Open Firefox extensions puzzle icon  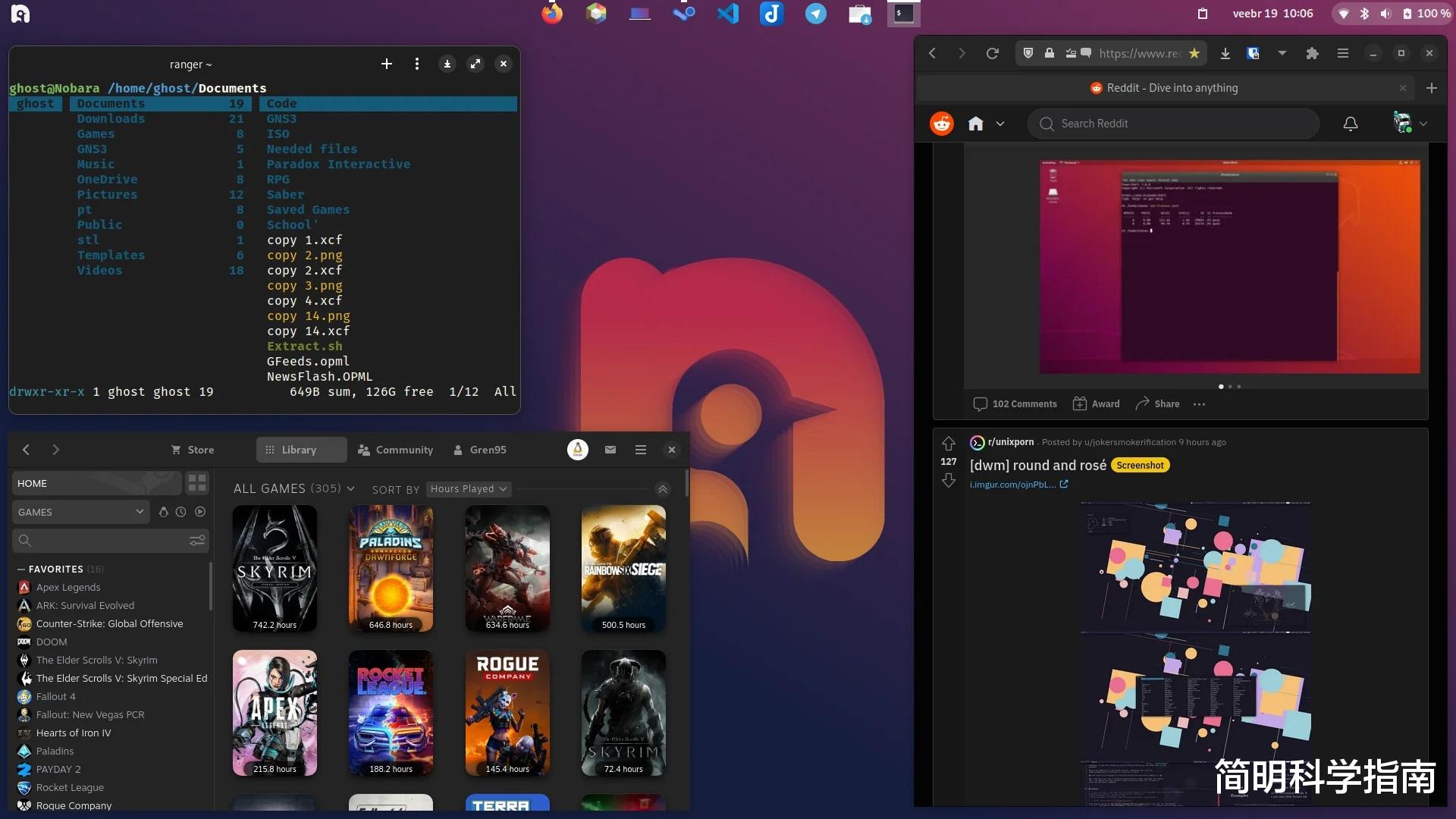tap(1312, 53)
